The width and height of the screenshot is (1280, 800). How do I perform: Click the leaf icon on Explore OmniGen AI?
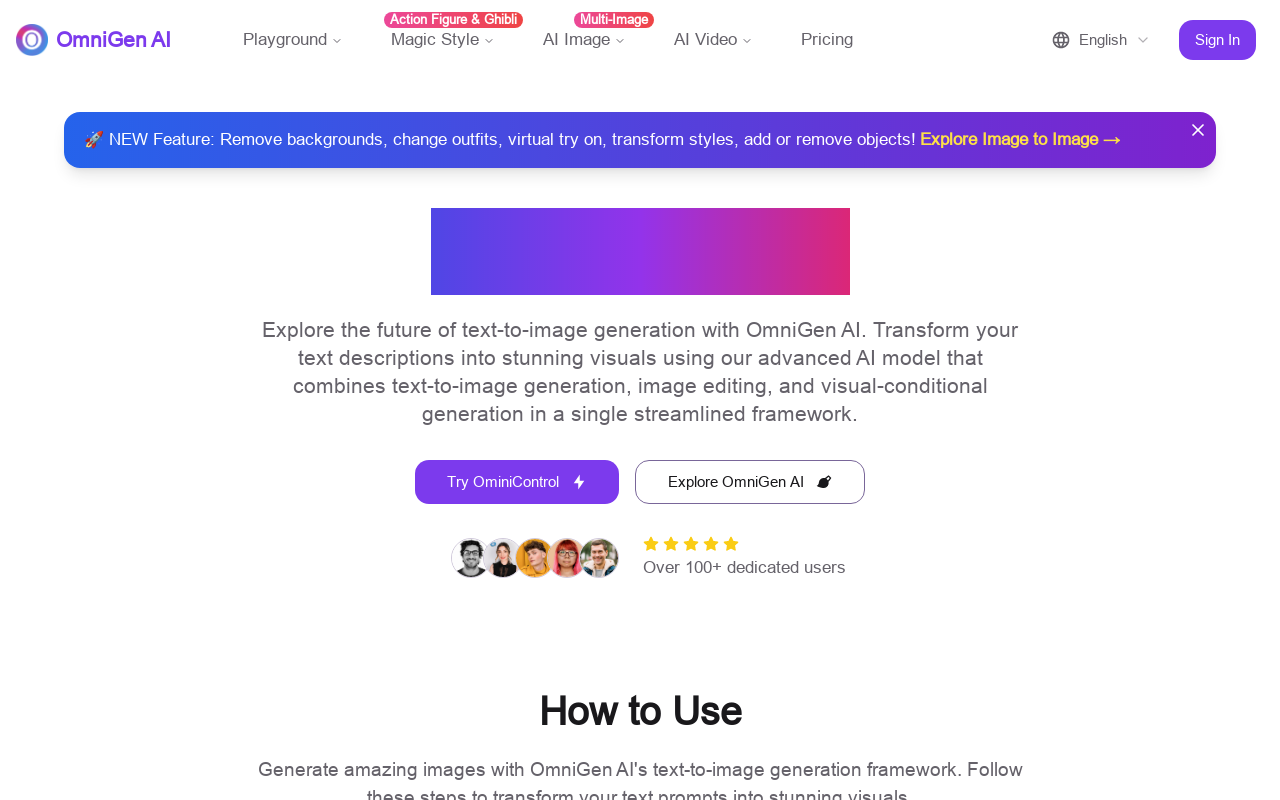tap(824, 482)
